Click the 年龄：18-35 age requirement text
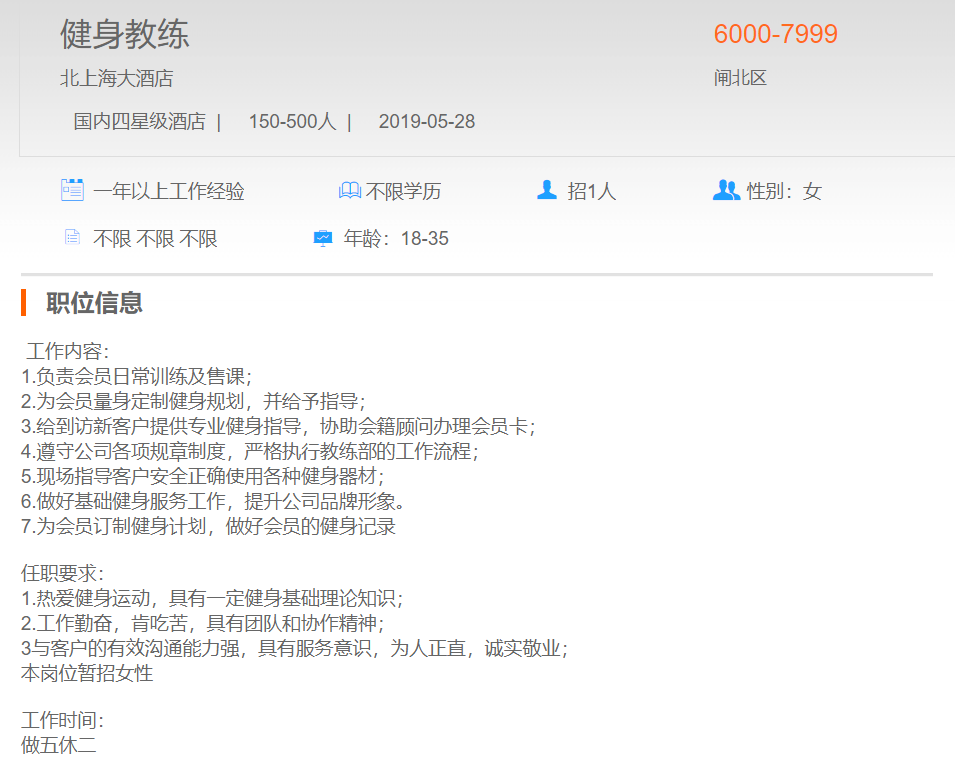Screen dimensions: 955x765 pyautogui.click(x=396, y=239)
